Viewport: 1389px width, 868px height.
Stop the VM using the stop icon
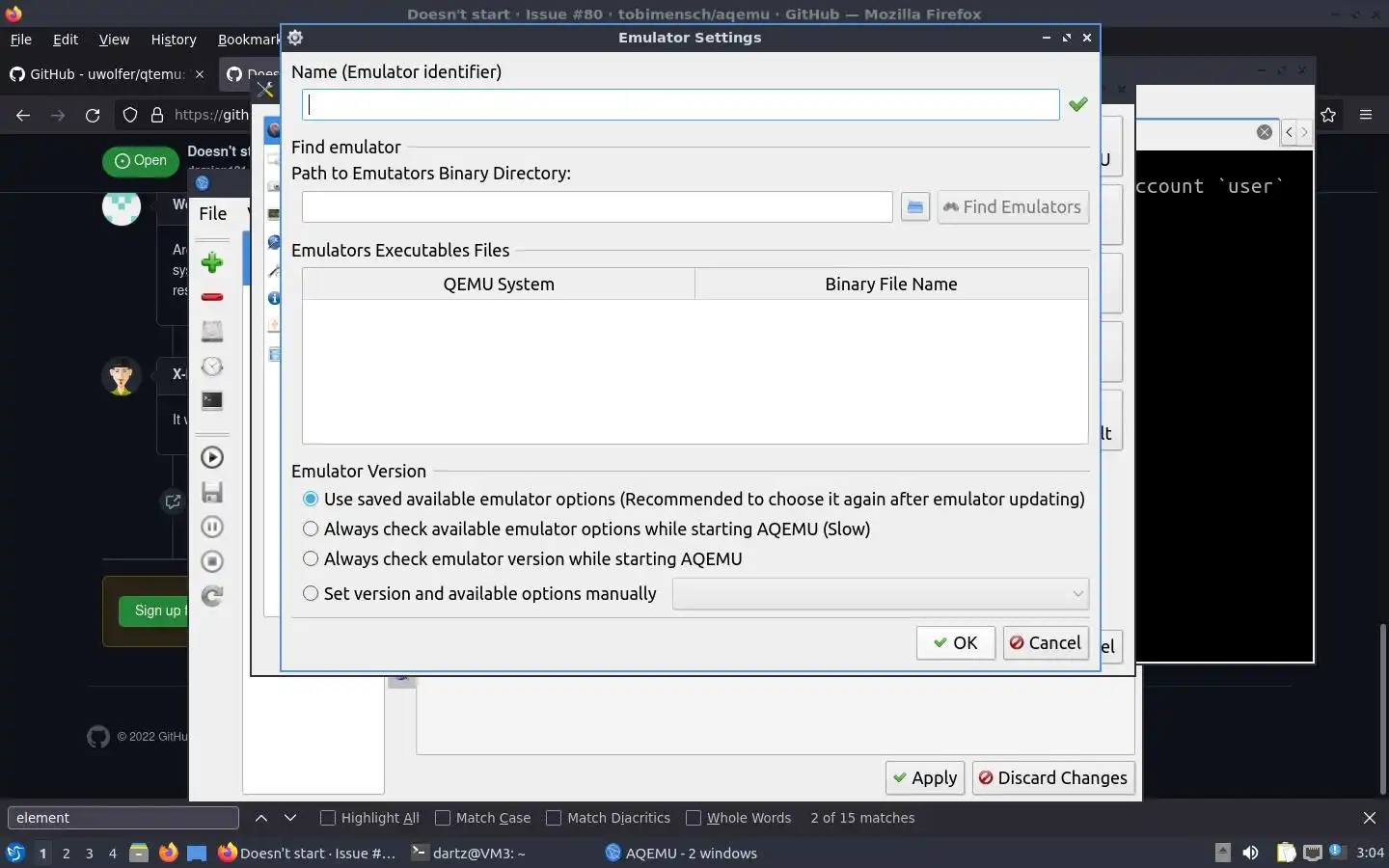[x=212, y=561]
